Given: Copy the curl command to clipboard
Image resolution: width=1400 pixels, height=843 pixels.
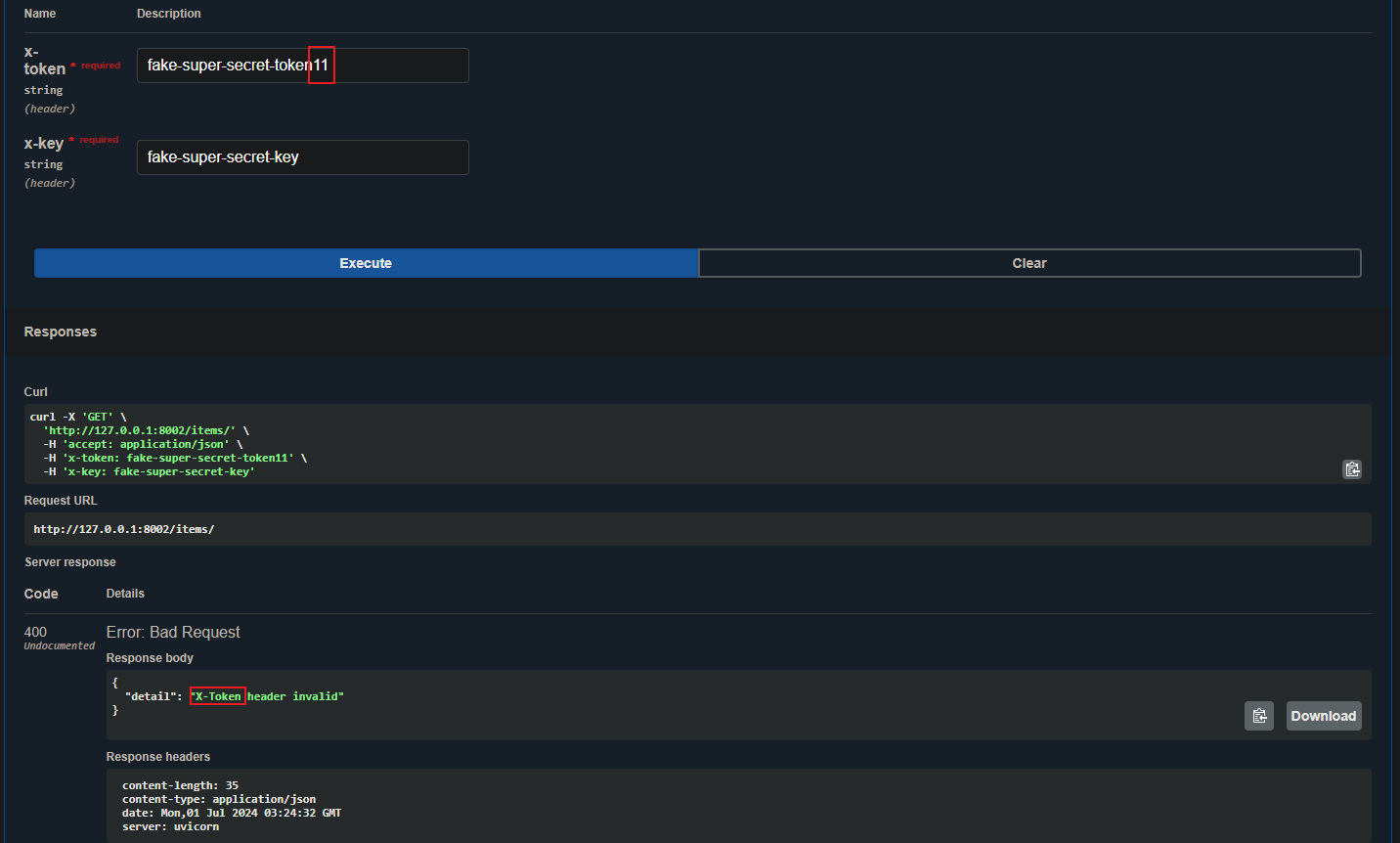Looking at the screenshot, I should click(1352, 469).
